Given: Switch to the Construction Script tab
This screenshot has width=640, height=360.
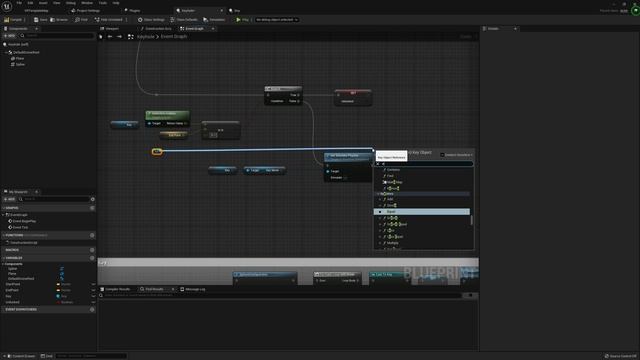Looking at the screenshot, I should click(156, 29).
